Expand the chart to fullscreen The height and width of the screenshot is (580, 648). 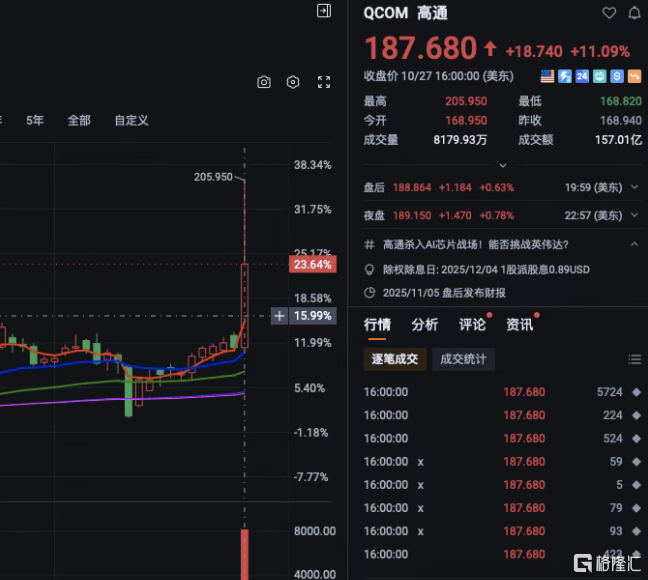(324, 82)
